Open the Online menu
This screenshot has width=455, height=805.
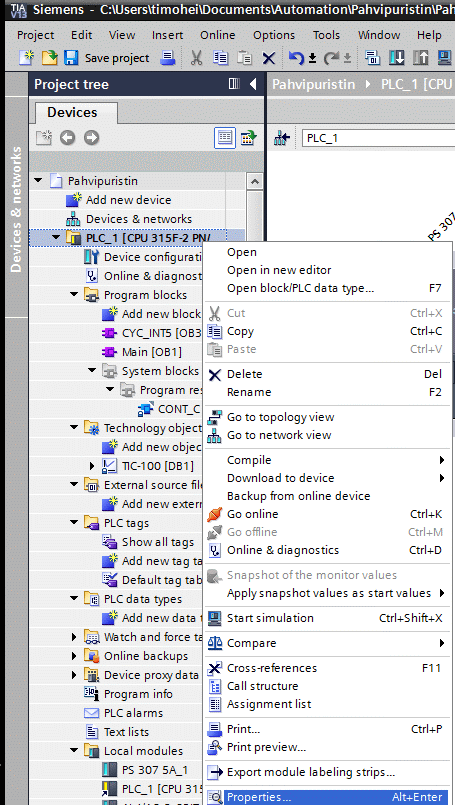click(218, 35)
